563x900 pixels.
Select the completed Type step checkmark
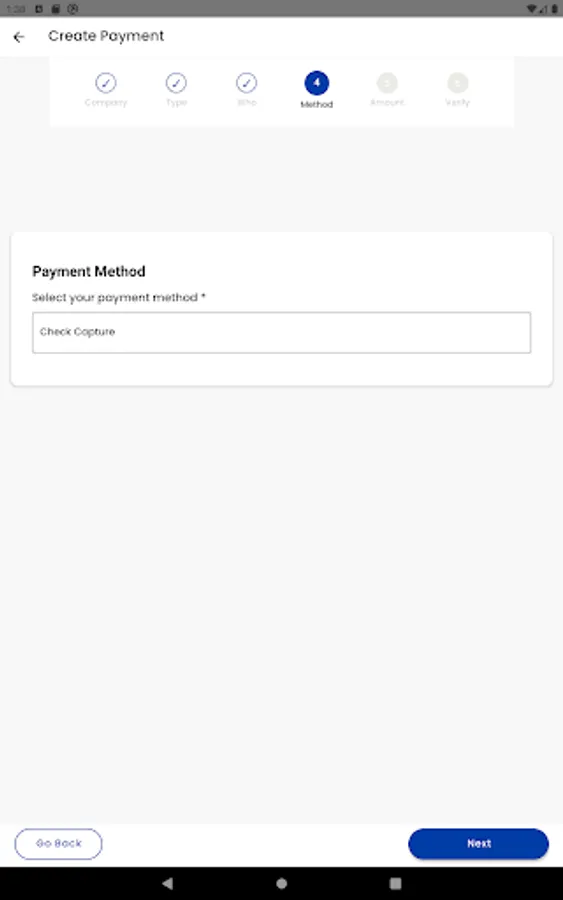pyautogui.click(x=176, y=83)
